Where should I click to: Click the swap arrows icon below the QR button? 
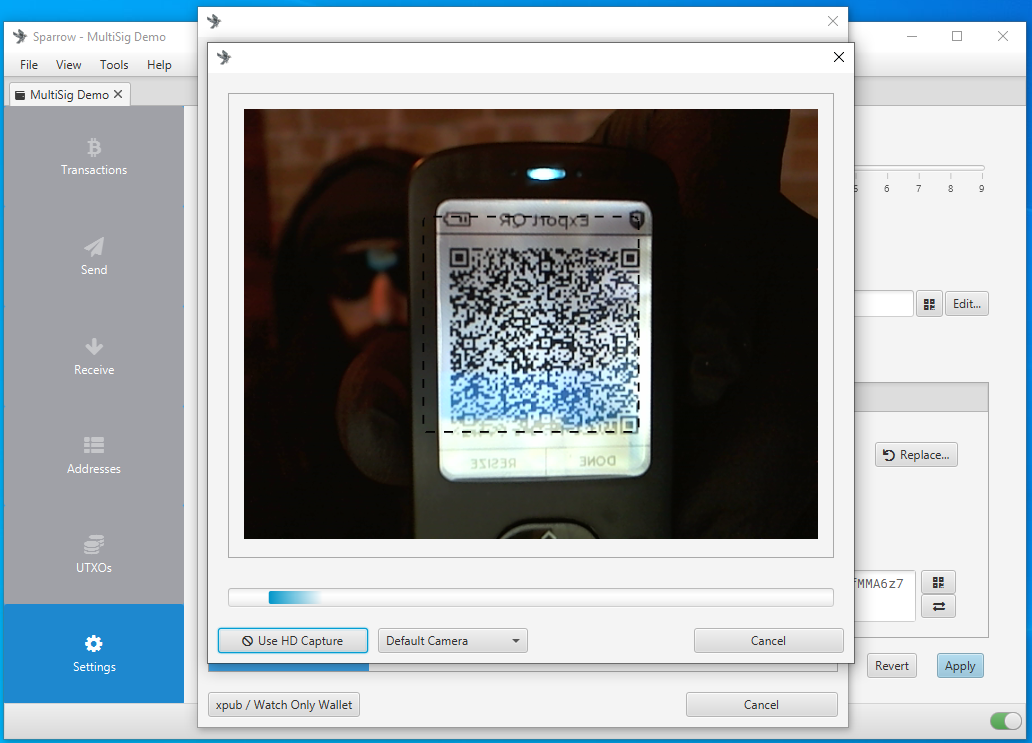[x=938, y=607]
